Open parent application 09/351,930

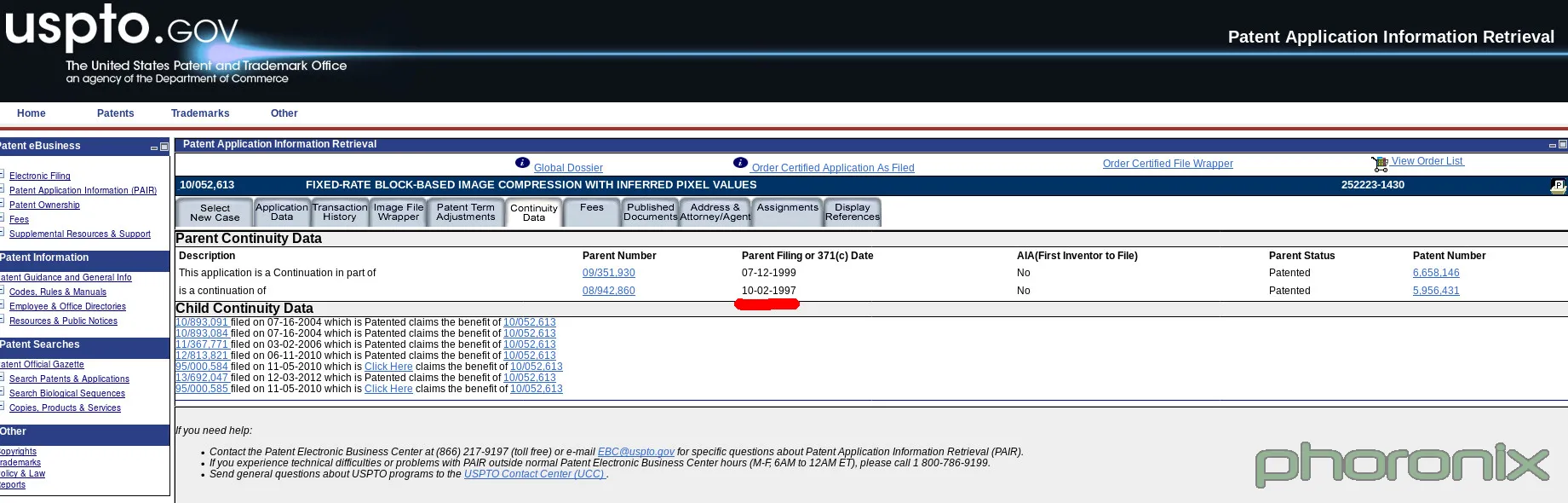609,273
